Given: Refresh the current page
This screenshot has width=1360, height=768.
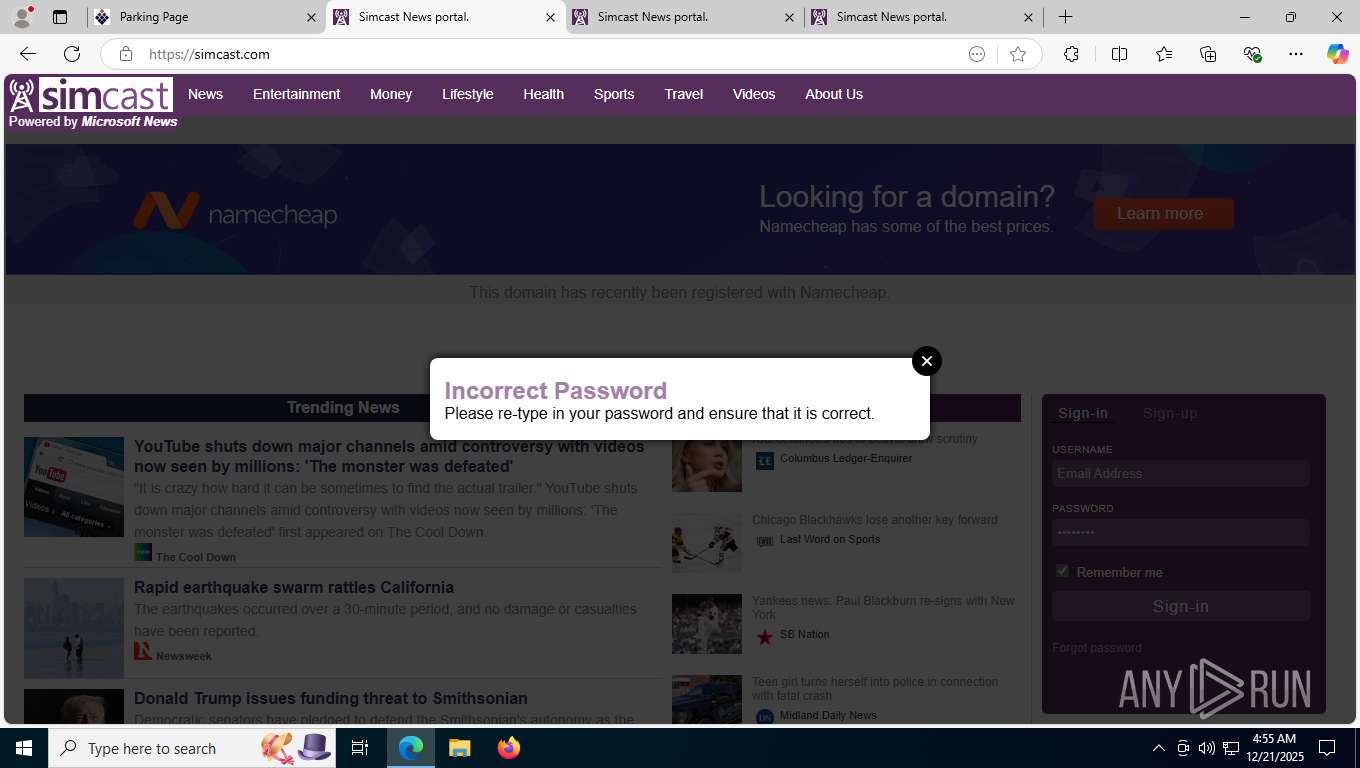Looking at the screenshot, I should (72, 54).
